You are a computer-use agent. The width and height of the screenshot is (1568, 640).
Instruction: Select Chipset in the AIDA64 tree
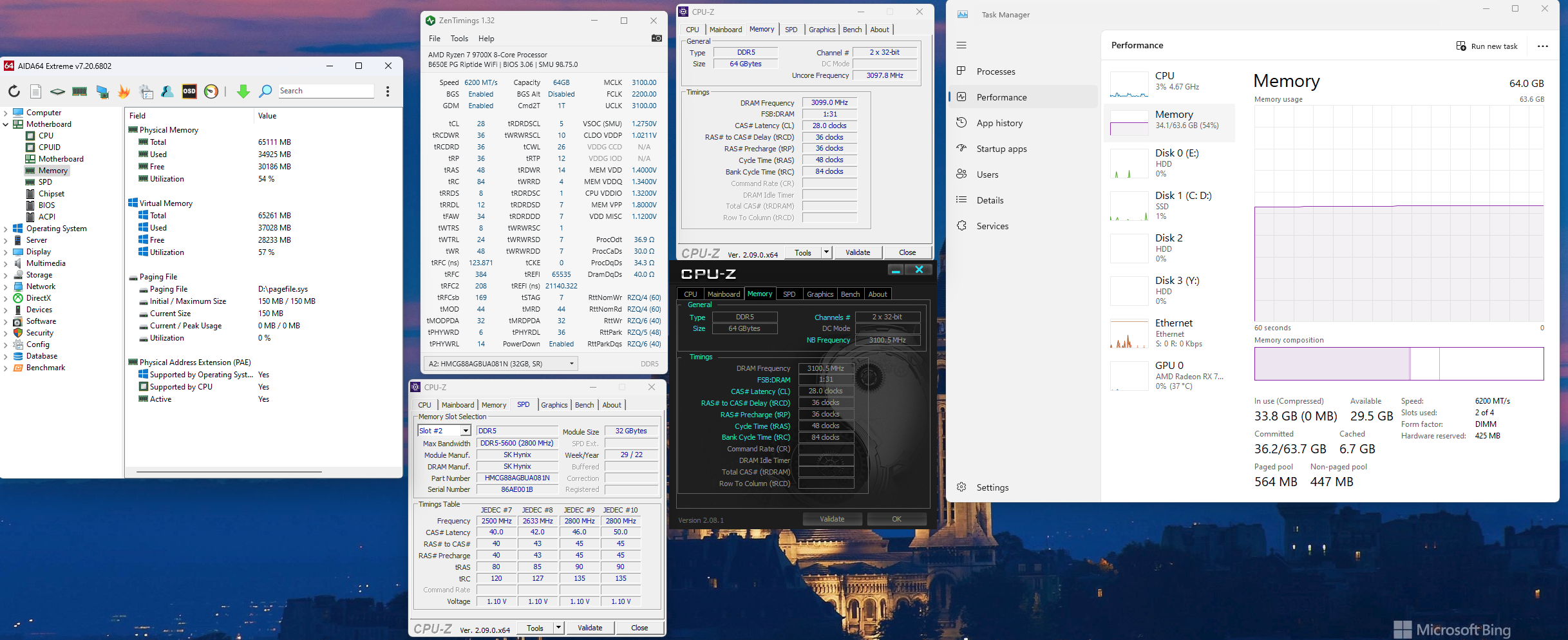tap(51, 194)
